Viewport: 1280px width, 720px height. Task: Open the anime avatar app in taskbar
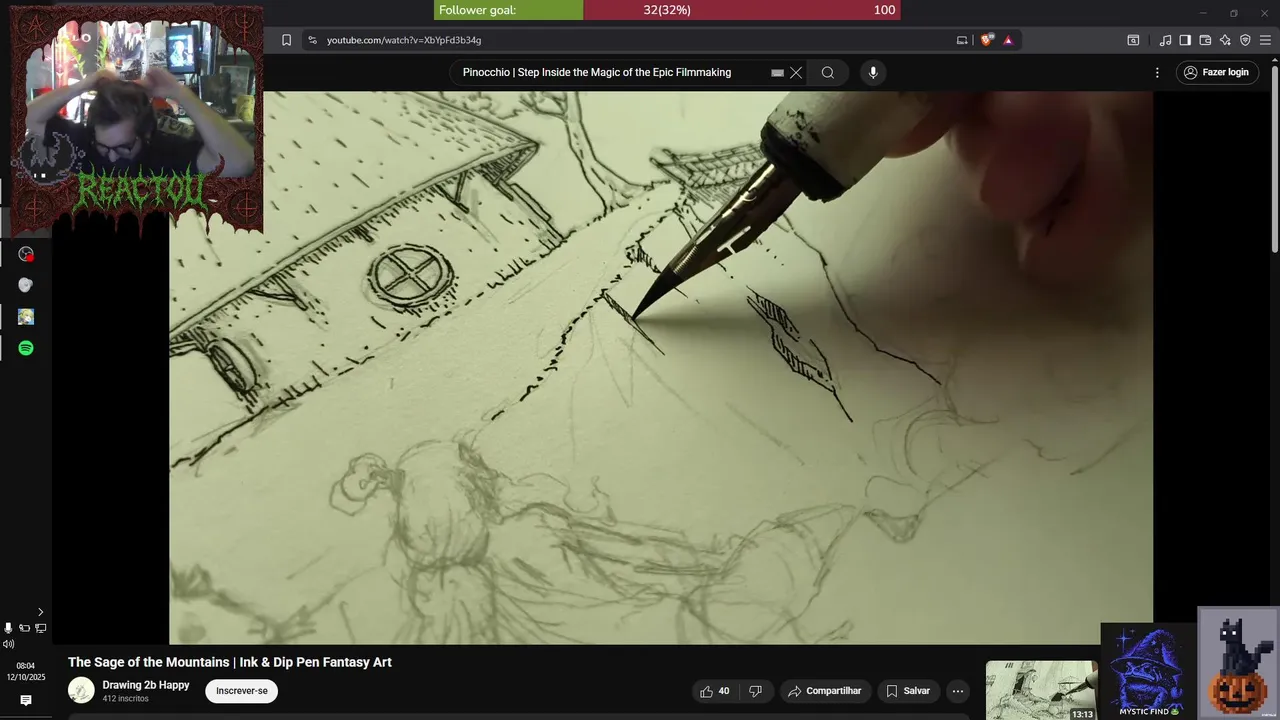click(26, 317)
